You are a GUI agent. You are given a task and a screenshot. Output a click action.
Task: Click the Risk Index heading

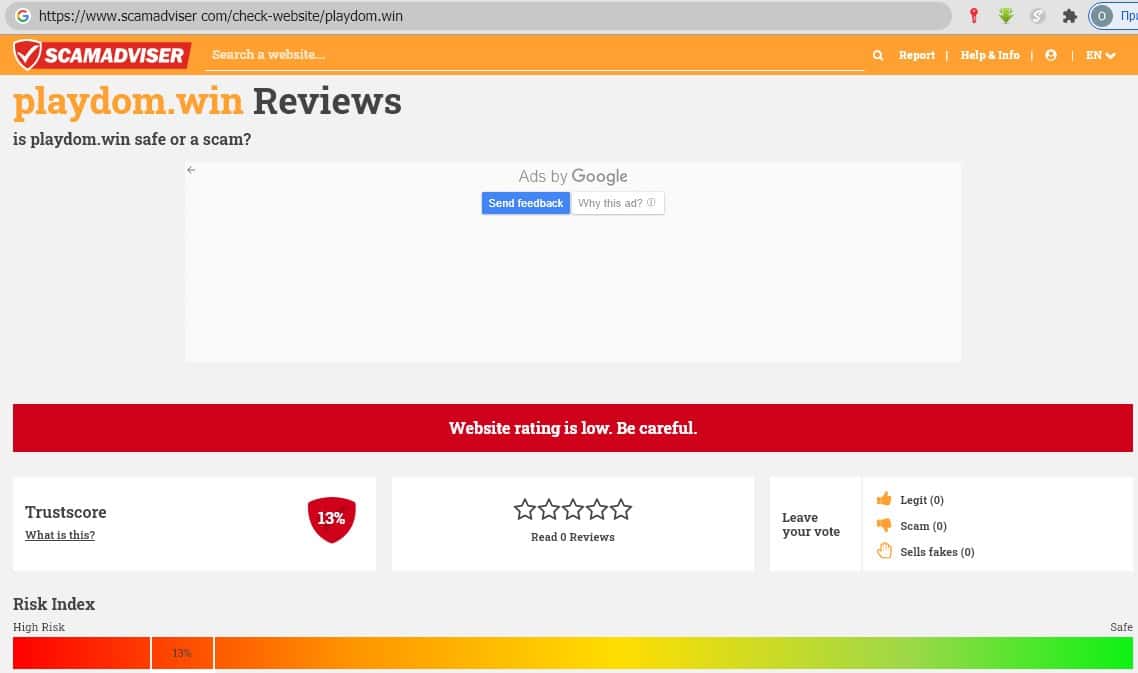pos(54,604)
